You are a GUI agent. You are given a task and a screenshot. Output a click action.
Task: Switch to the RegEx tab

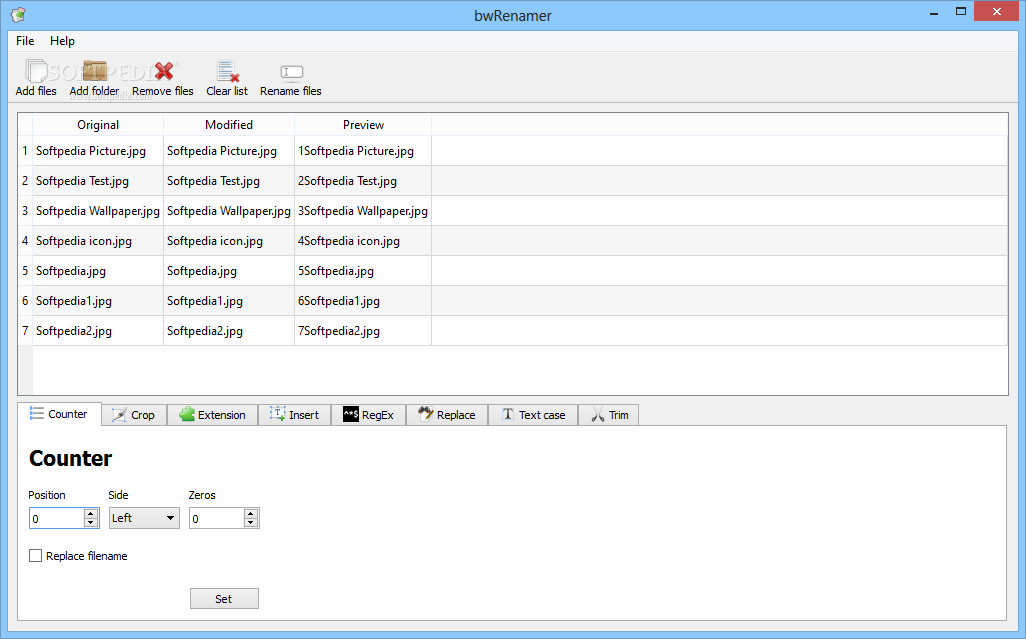click(x=368, y=415)
